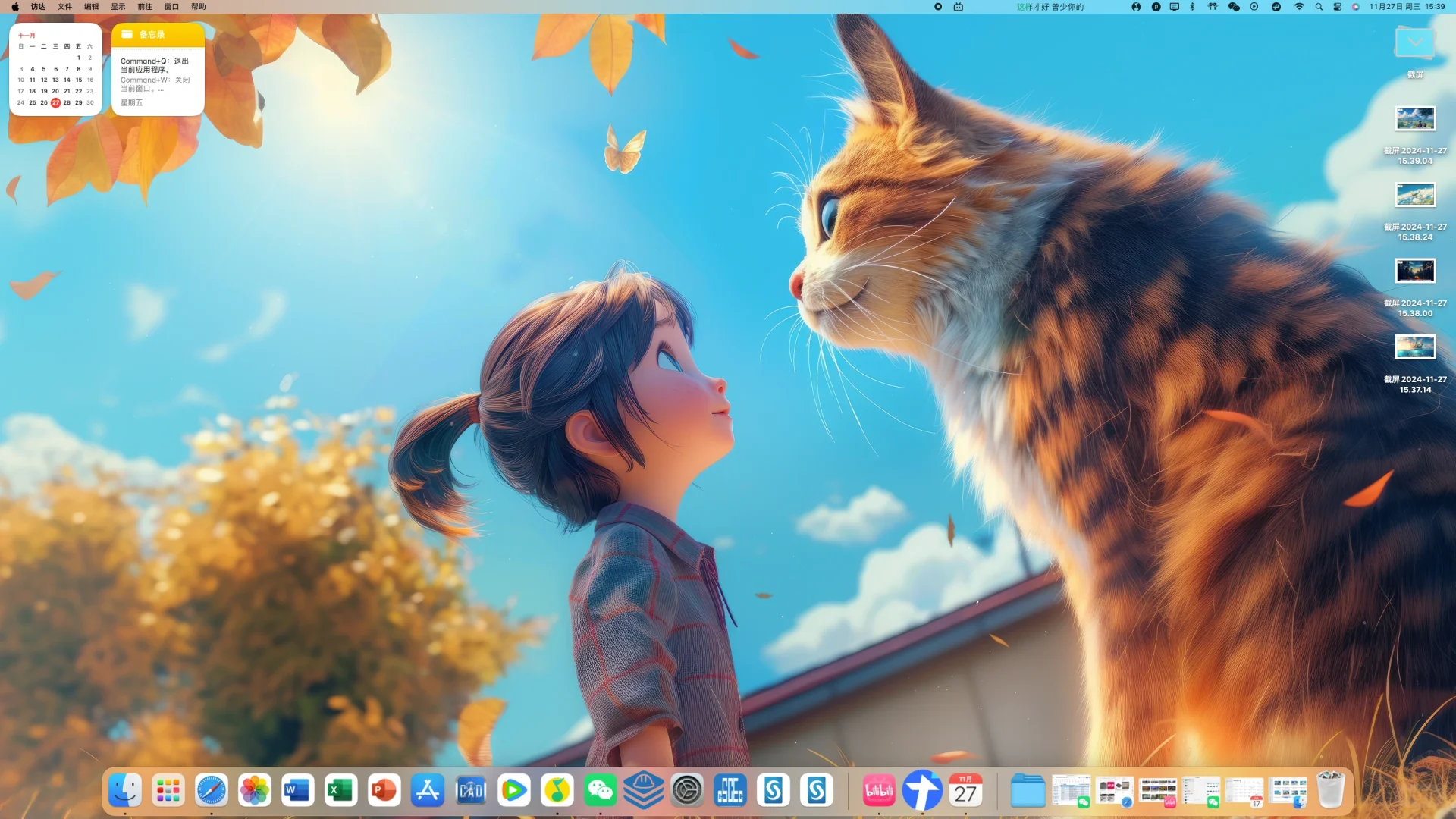Click the Wi-Fi status icon
This screenshot has height=819, width=1456.
(x=1299, y=7)
